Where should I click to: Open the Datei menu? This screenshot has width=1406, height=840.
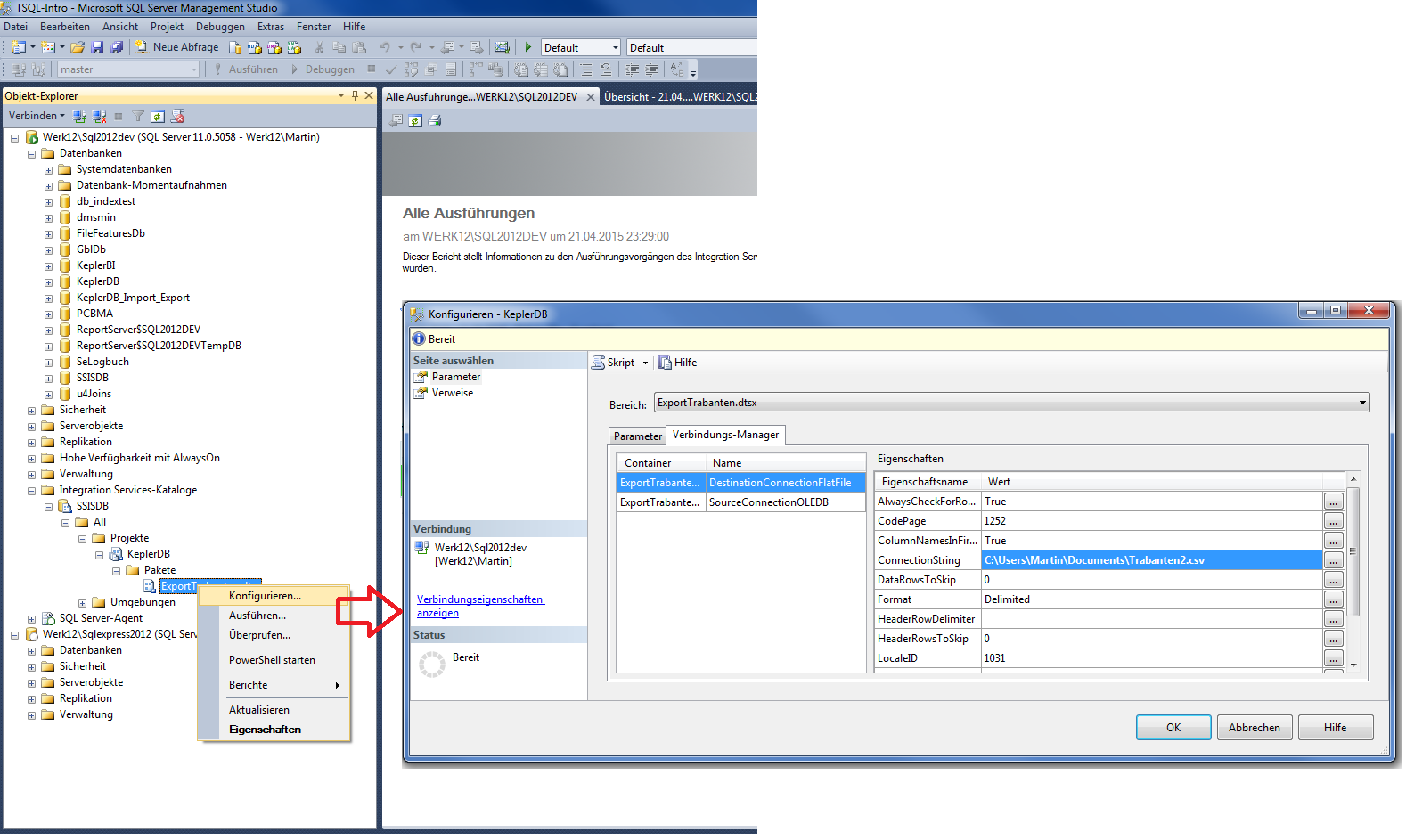pyautogui.click(x=16, y=27)
